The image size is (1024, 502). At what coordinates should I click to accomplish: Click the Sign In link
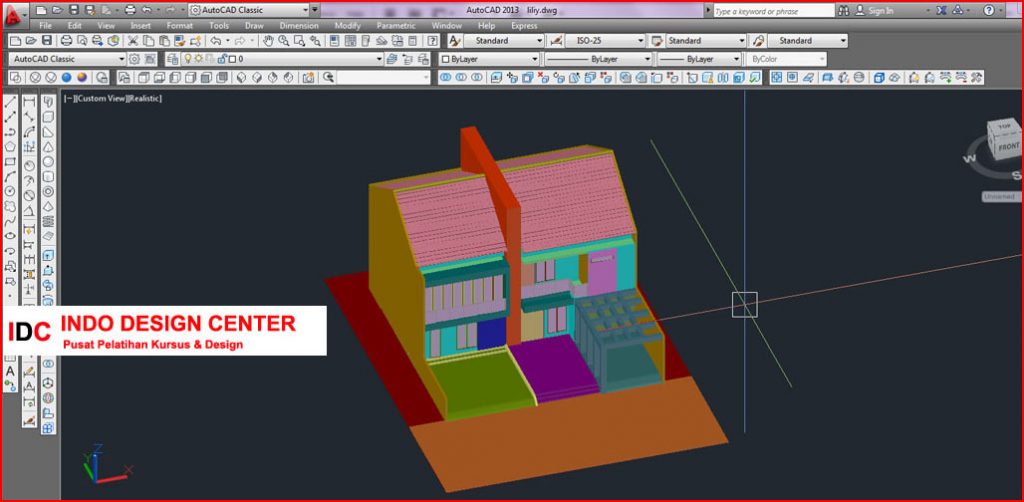pos(880,10)
